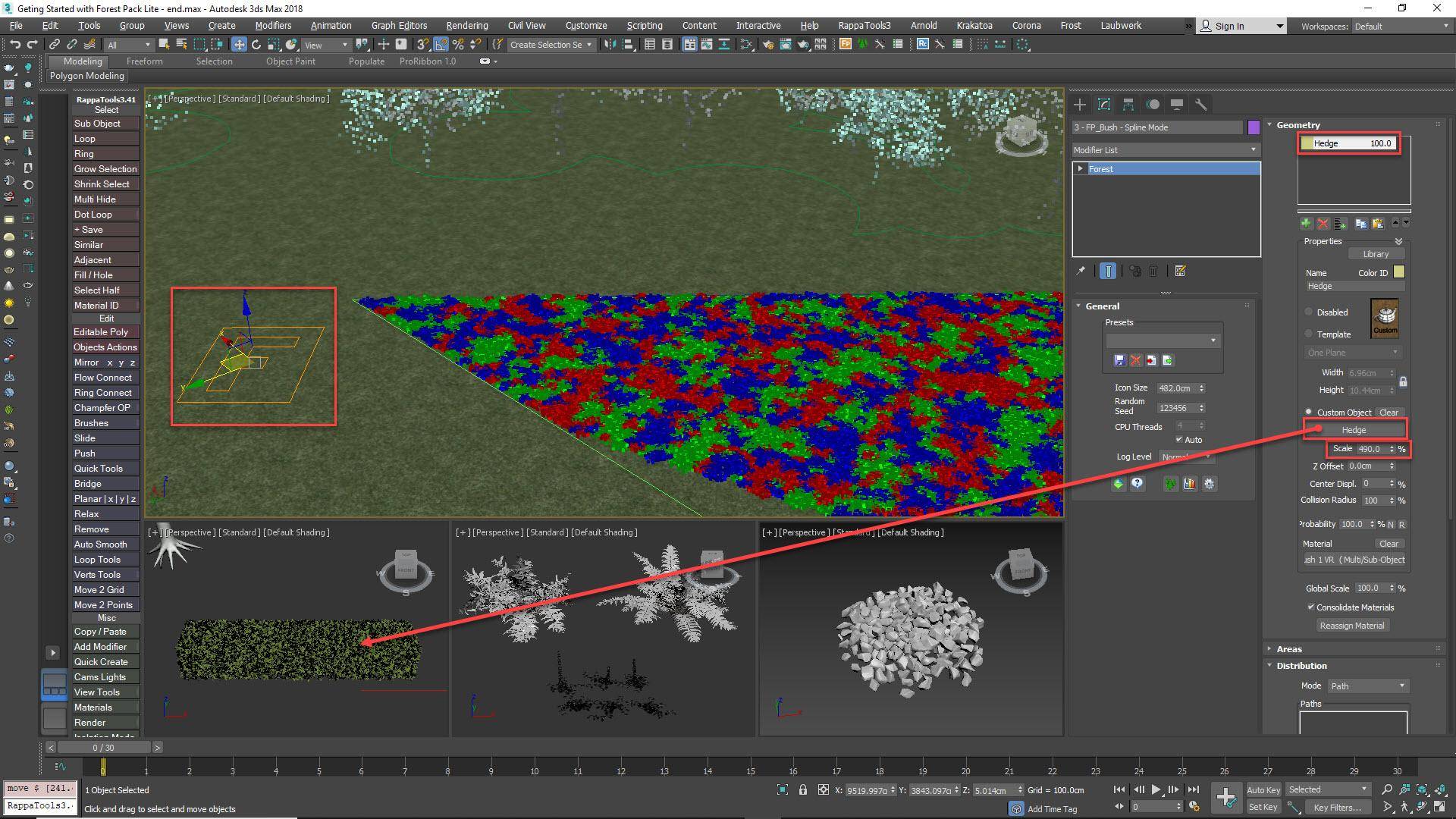Select the Custom Object radio button

tap(1308, 412)
